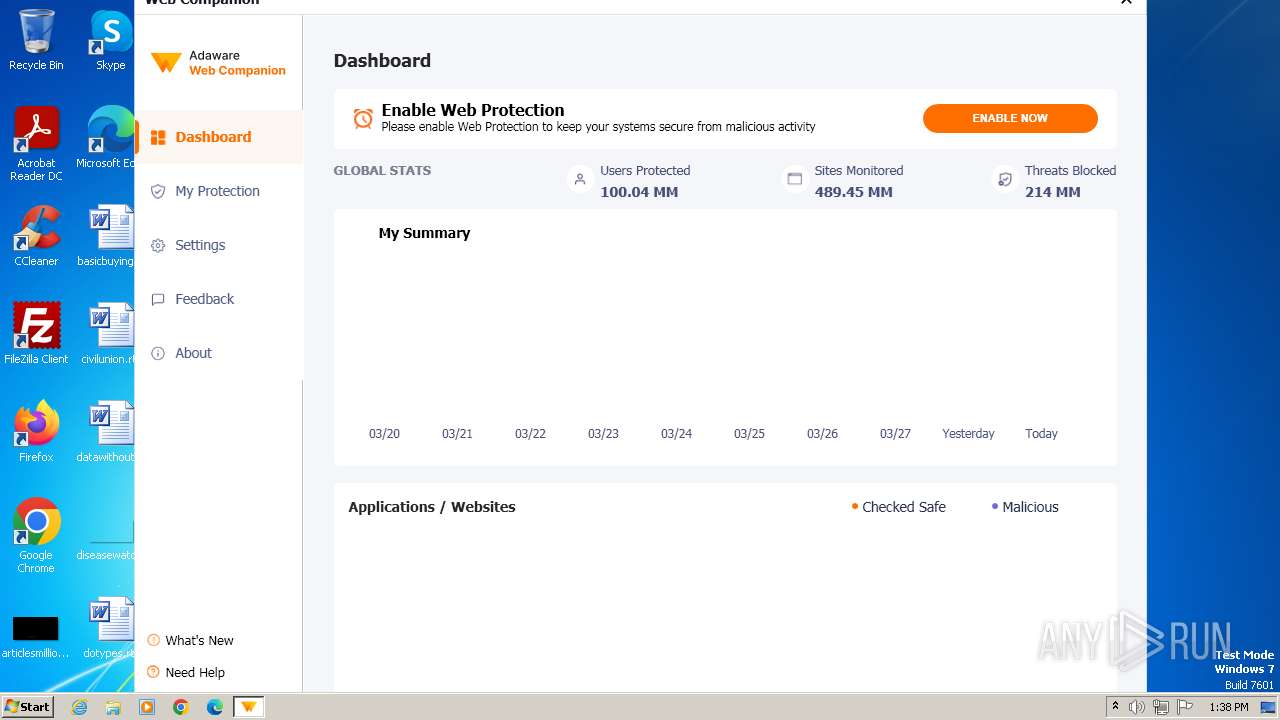This screenshot has height=720, width=1280.
Task: Click the alarm clock Web Protection icon
Action: [x=363, y=118]
